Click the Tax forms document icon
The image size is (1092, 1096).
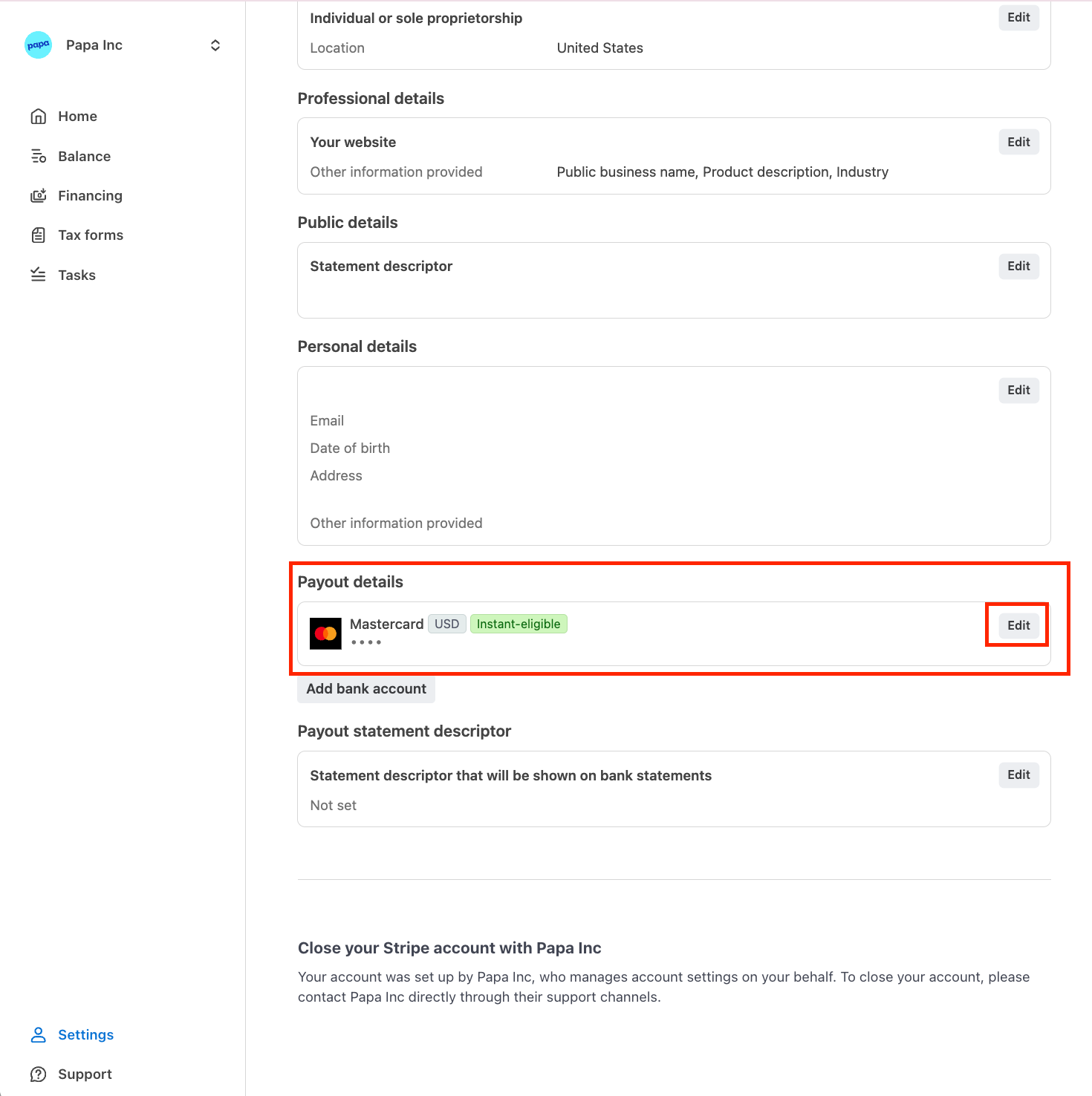click(39, 235)
